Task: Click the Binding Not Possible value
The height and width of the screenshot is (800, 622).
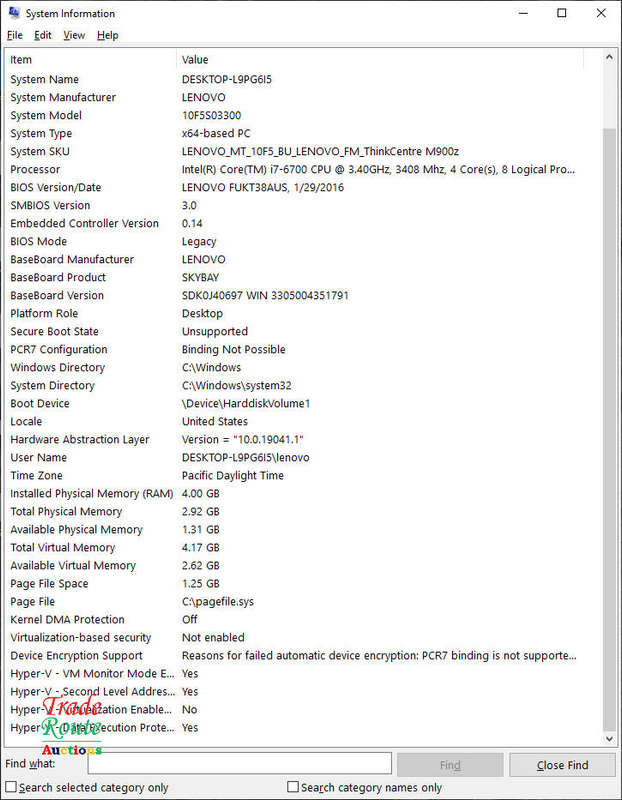Action: [x=234, y=349]
